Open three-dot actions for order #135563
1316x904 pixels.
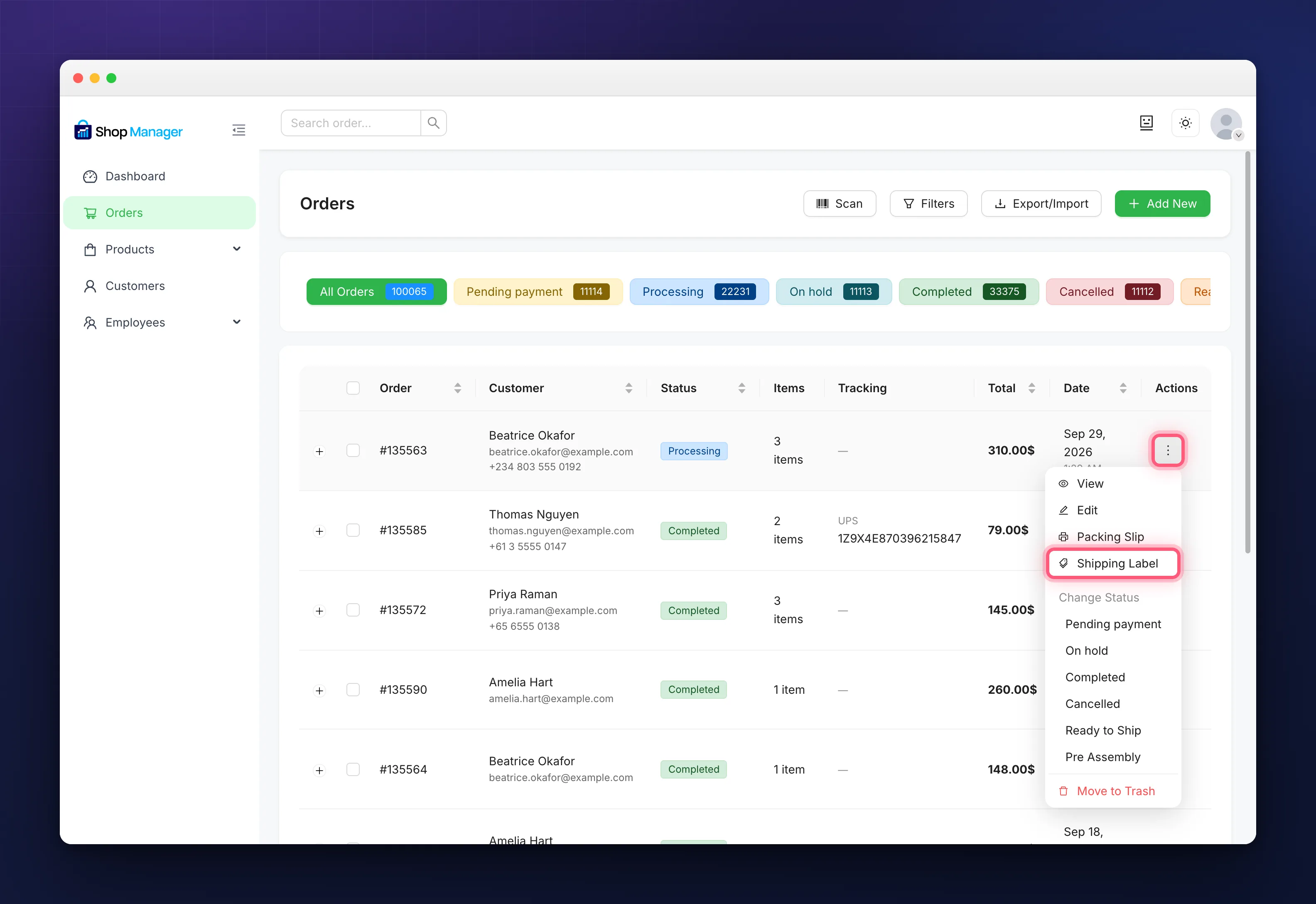point(1168,450)
